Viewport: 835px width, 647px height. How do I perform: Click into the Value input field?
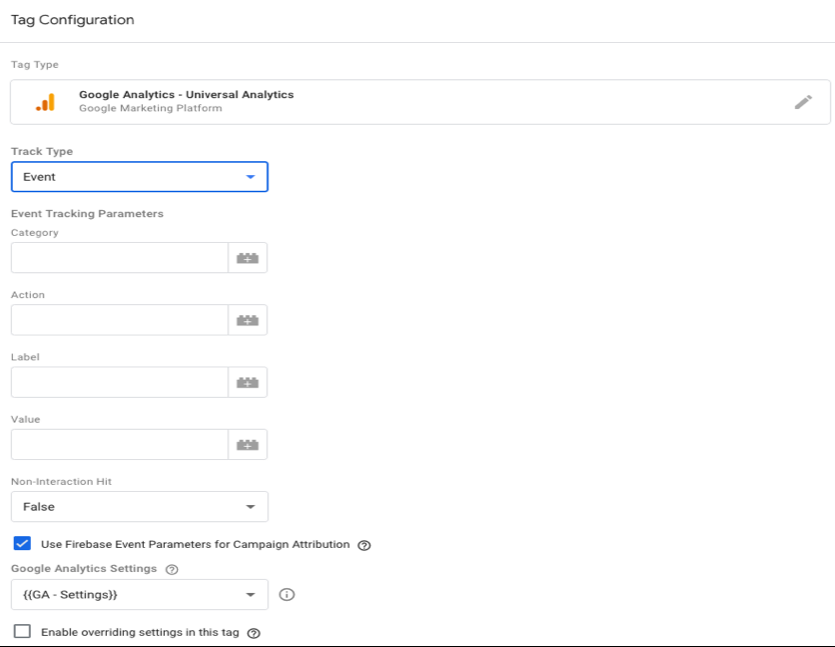pos(119,445)
